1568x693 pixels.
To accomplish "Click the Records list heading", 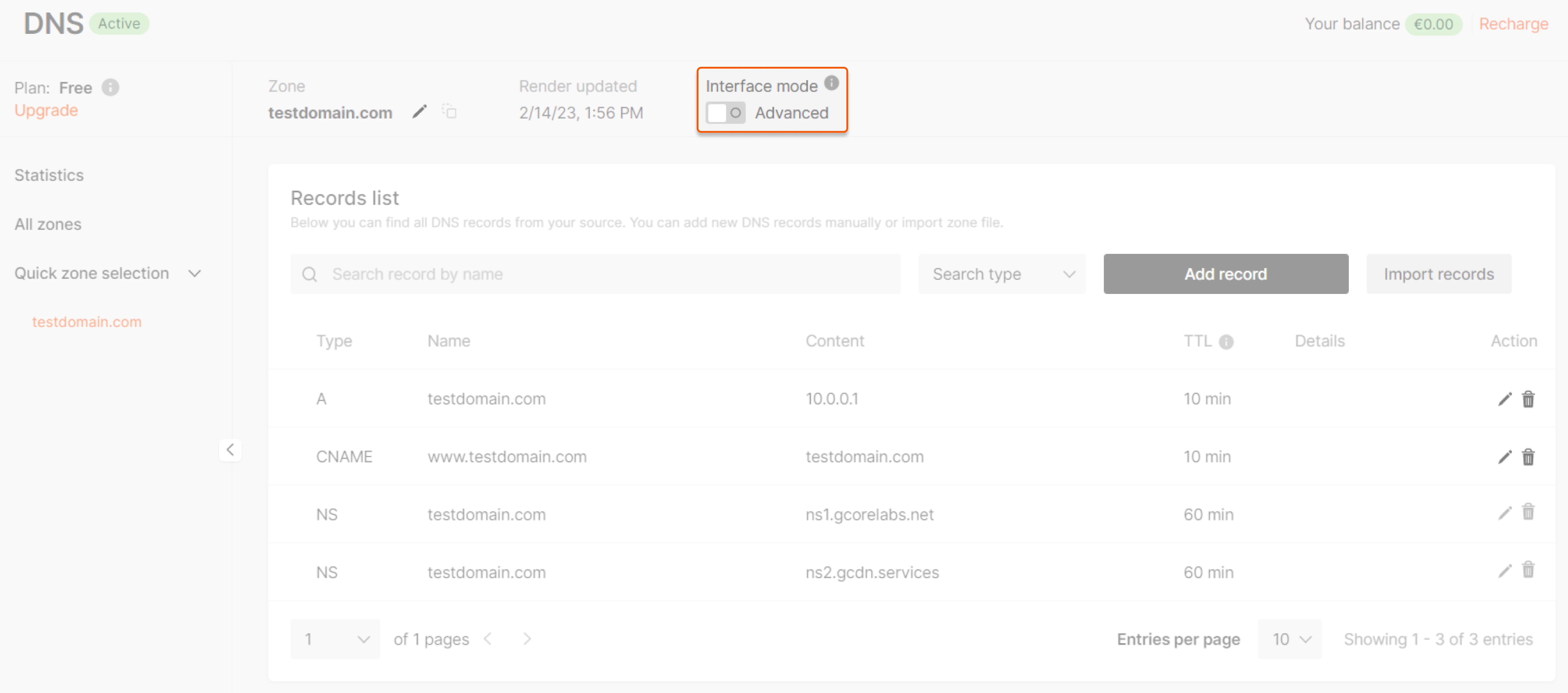I will click(345, 198).
